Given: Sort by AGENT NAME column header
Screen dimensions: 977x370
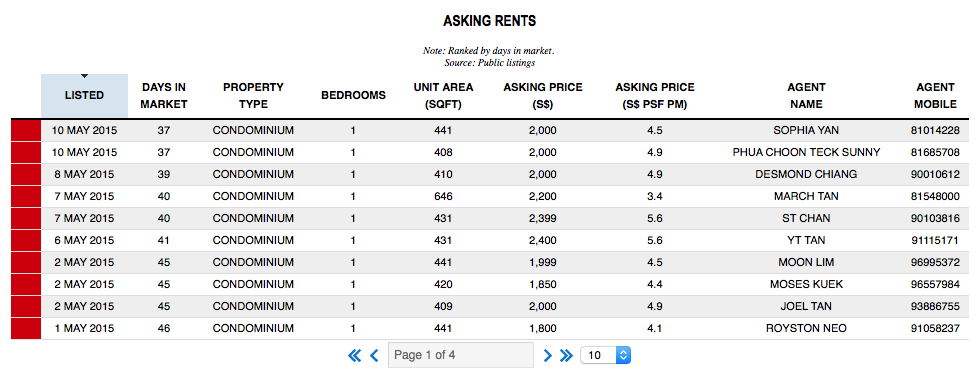Looking at the screenshot, I should pyautogui.click(x=806, y=96).
